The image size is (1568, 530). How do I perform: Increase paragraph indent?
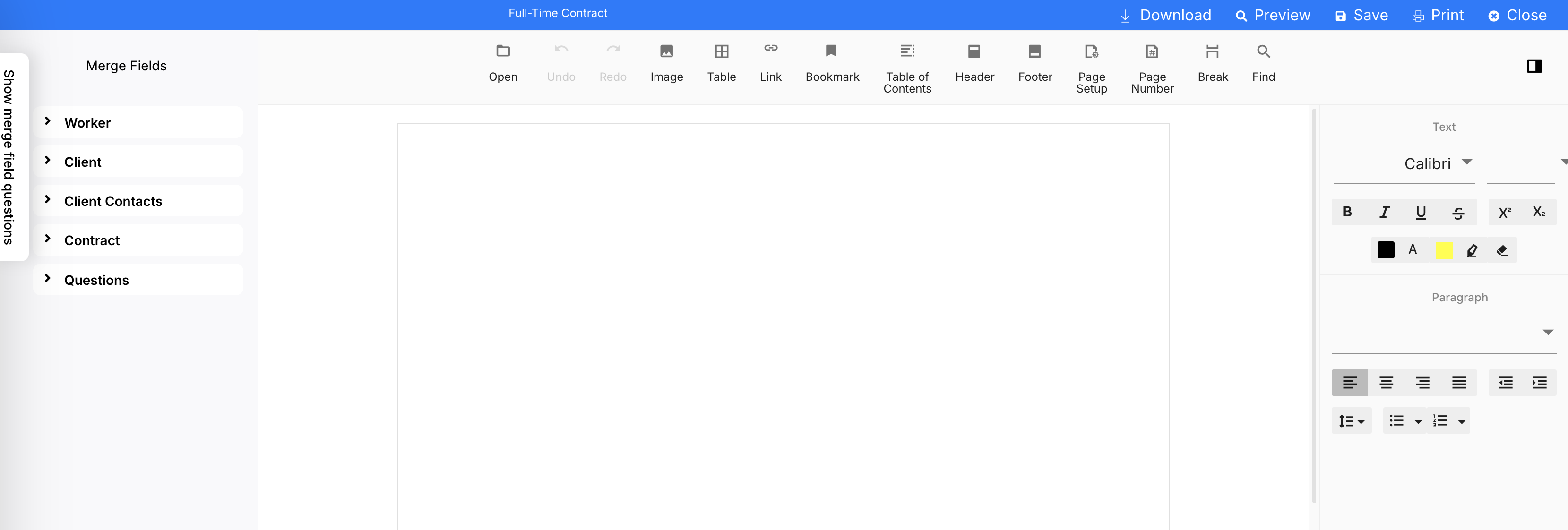[1539, 383]
